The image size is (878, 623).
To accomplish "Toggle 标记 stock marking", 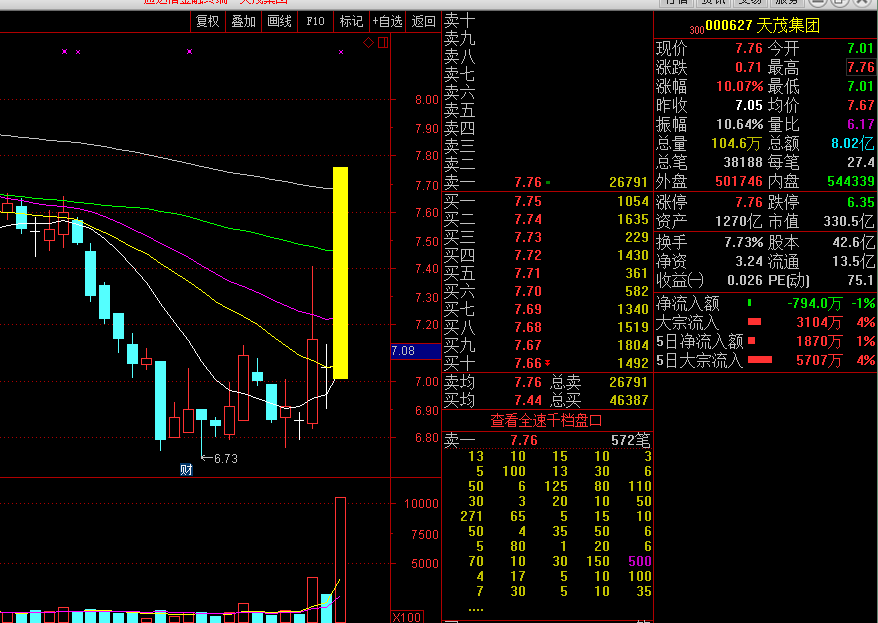I will [351, 21].
